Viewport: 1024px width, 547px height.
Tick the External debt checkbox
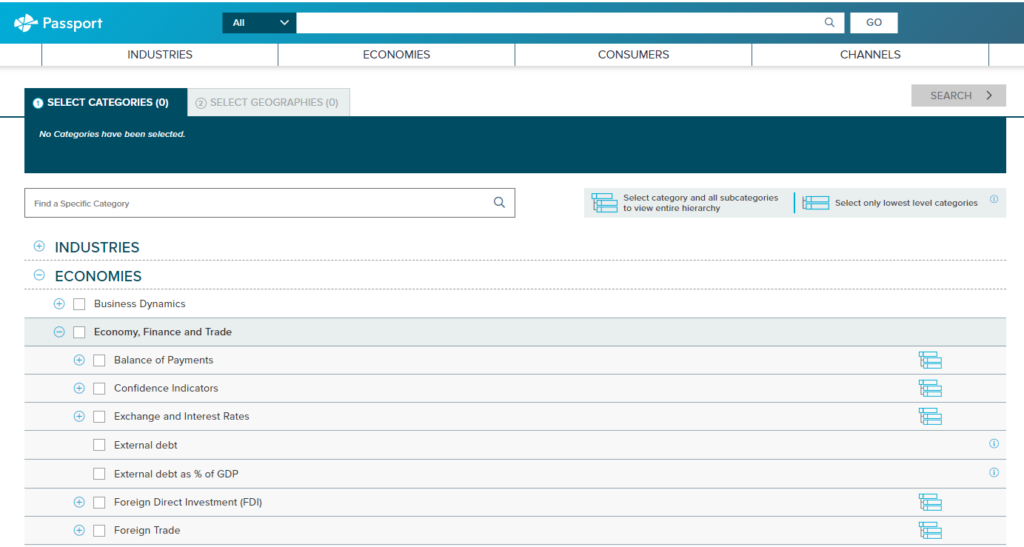click(99, 445)
